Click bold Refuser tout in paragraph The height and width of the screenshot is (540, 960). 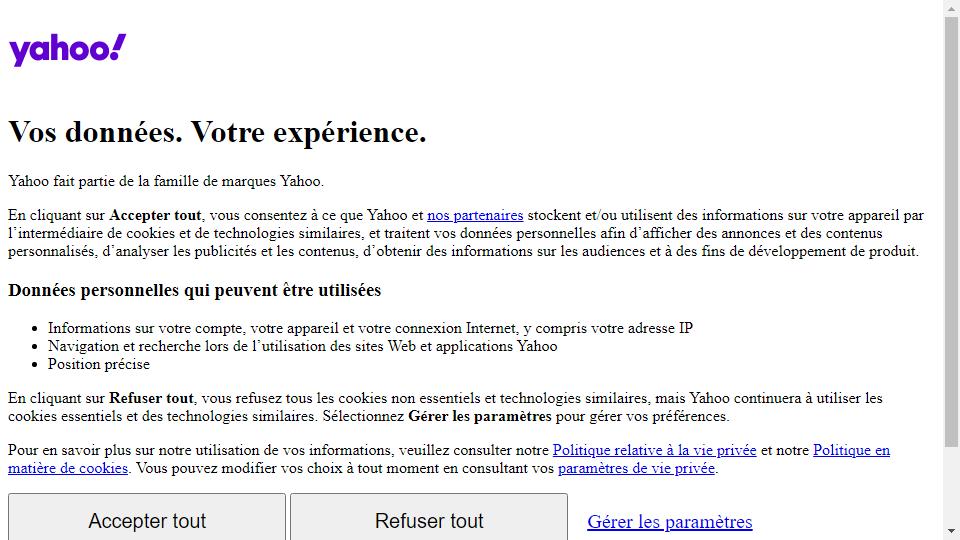click(151, 399)
